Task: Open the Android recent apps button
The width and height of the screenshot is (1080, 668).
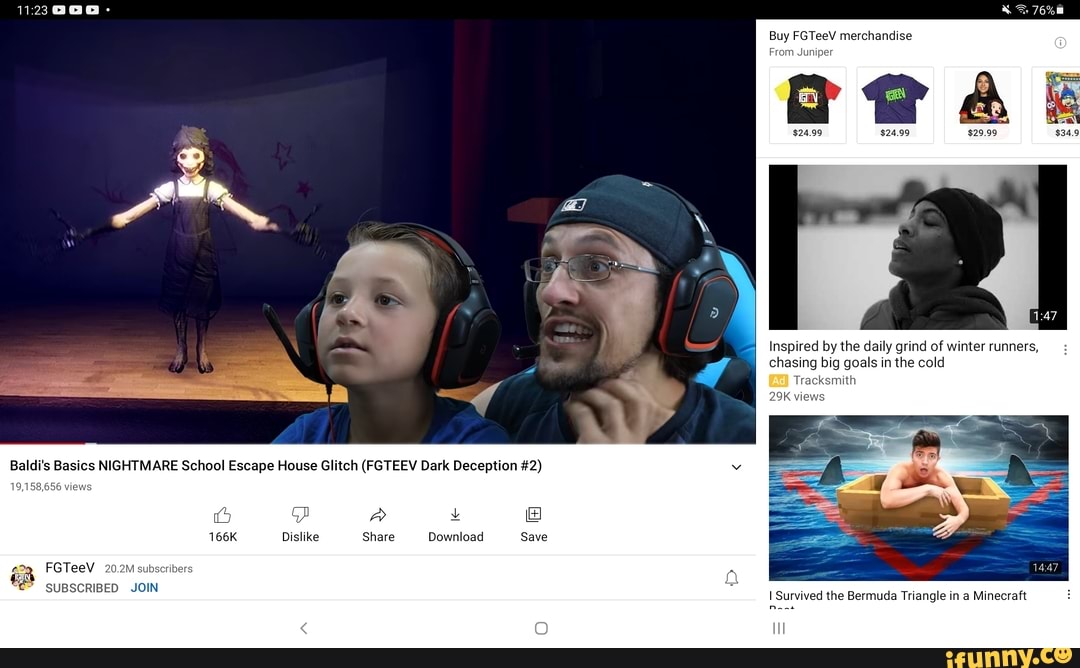Action: click(x=779, y=628)
